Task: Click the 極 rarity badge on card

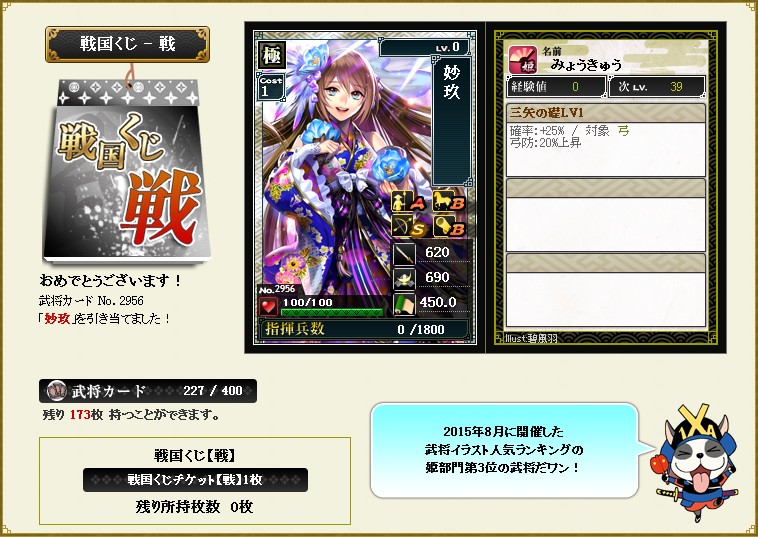Action: point(271,55)
